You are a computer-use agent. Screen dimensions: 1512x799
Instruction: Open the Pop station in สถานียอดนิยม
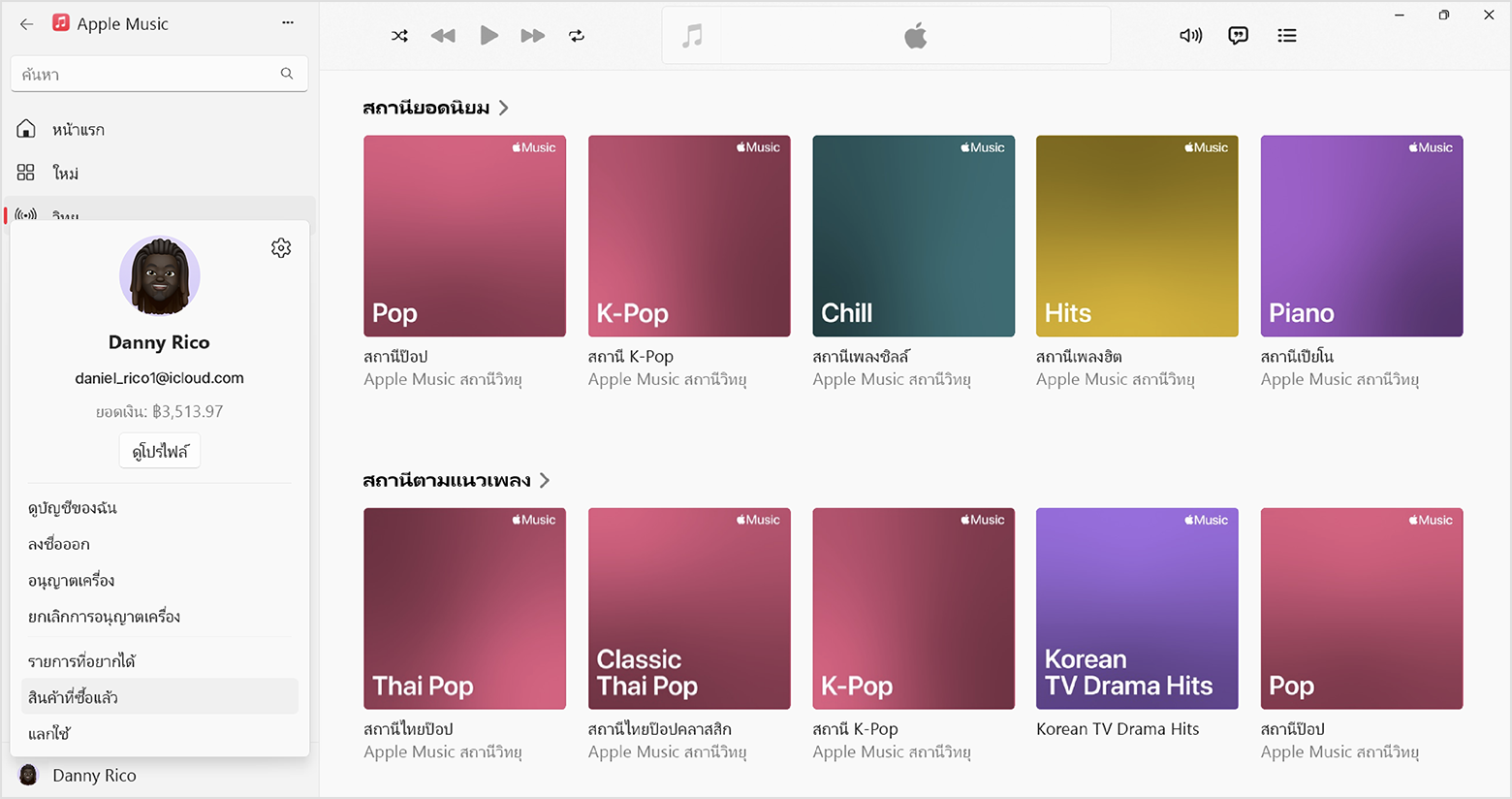pos(464,237)
